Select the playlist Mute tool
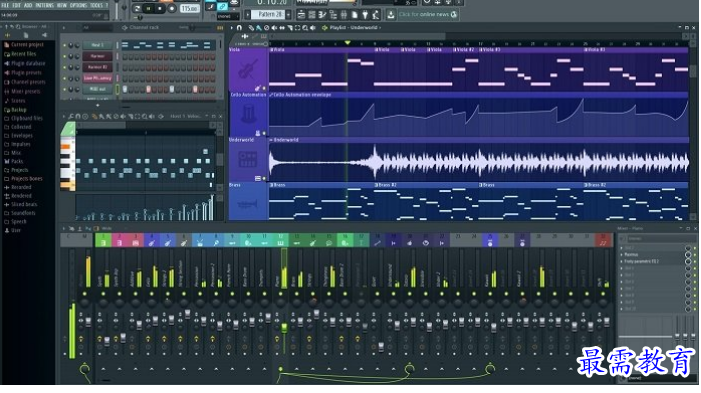Image resolution: width=701 pixels, height=393 pixels. coord(274,28)
